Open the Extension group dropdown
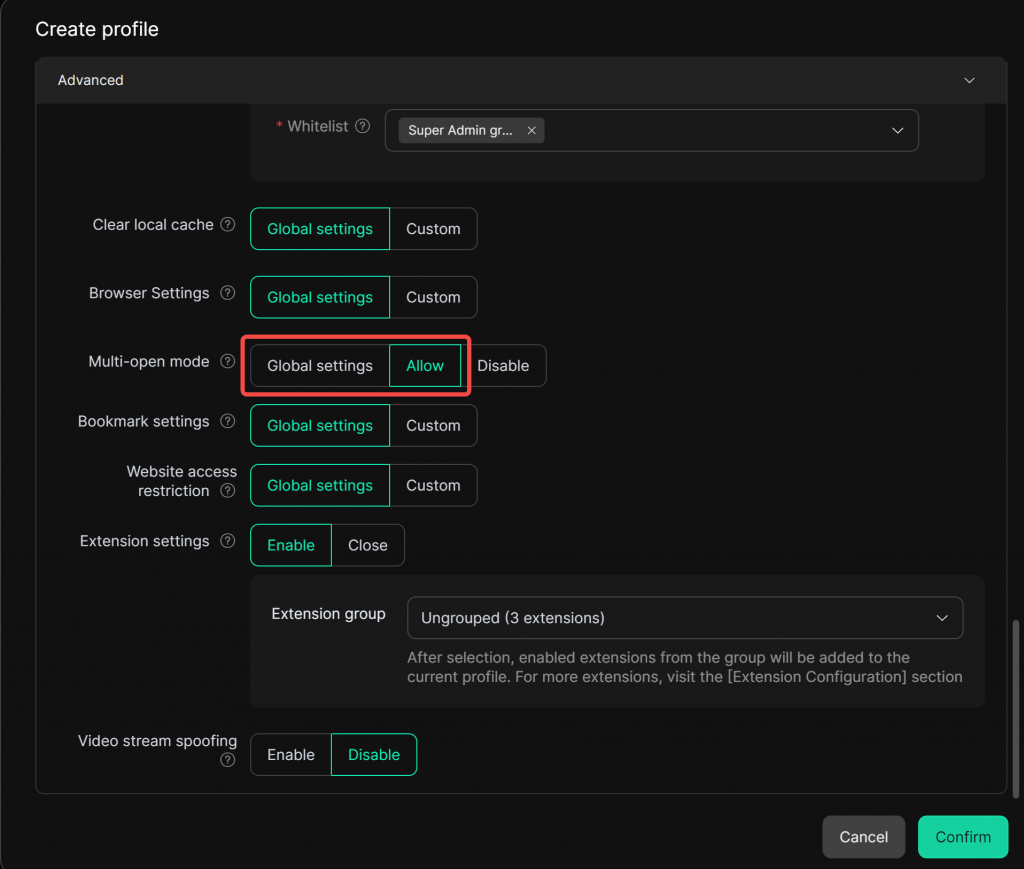 [x=940, y=618]
